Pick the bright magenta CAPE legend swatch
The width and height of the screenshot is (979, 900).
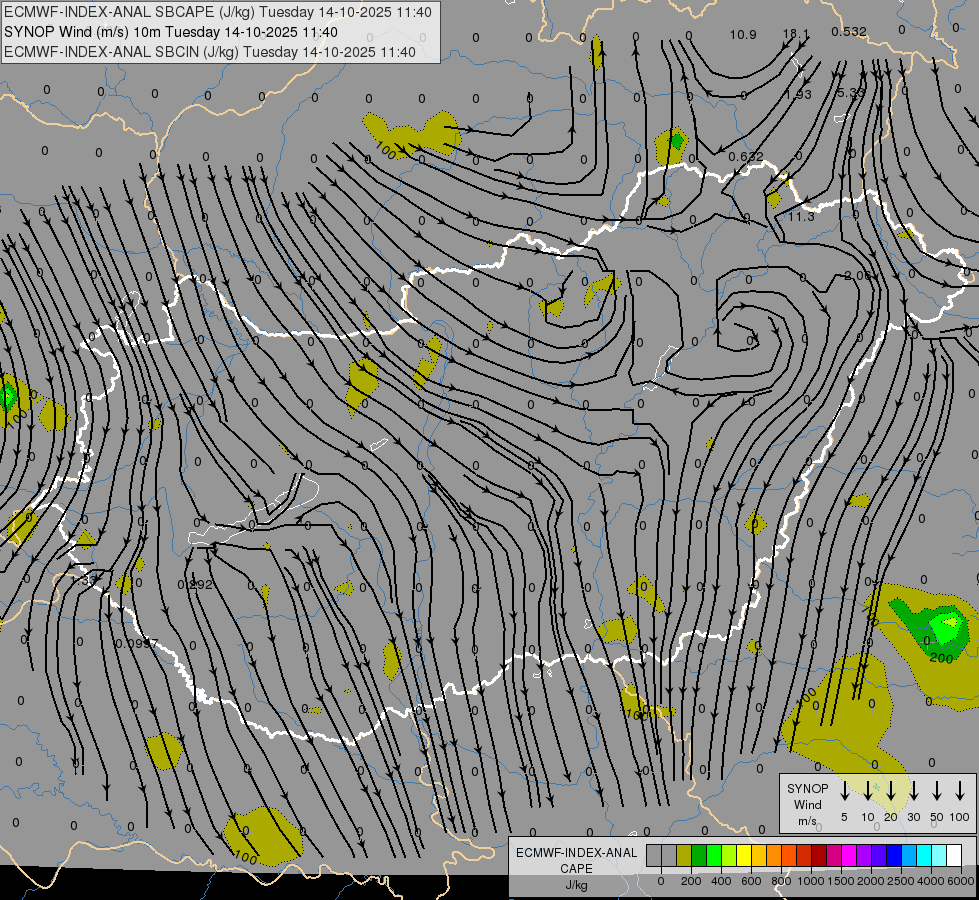pyautogui.click(x=849, y=855)
